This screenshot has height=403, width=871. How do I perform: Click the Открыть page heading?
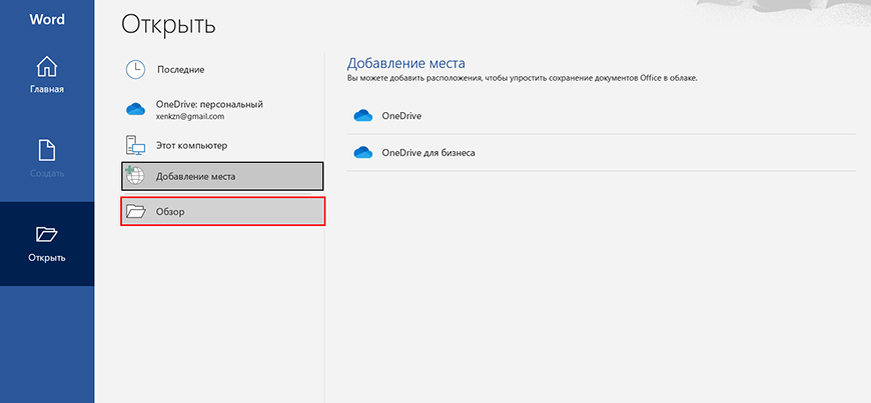[168, 24]
